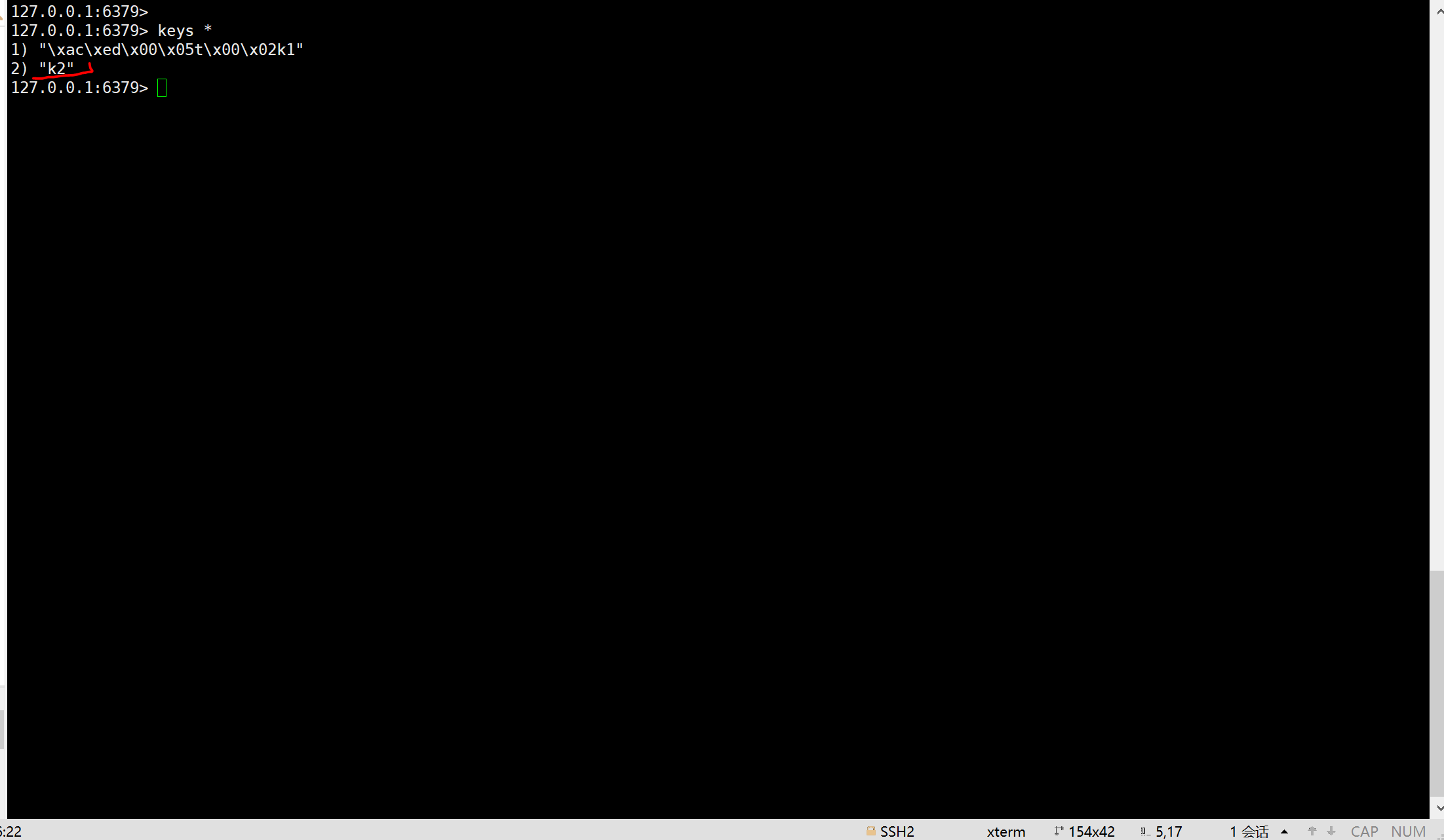Viewport: 1444px width, 840px height.
Task: Click the "keys *" command text
Action: pyautogui.click(x=185, y=30)
